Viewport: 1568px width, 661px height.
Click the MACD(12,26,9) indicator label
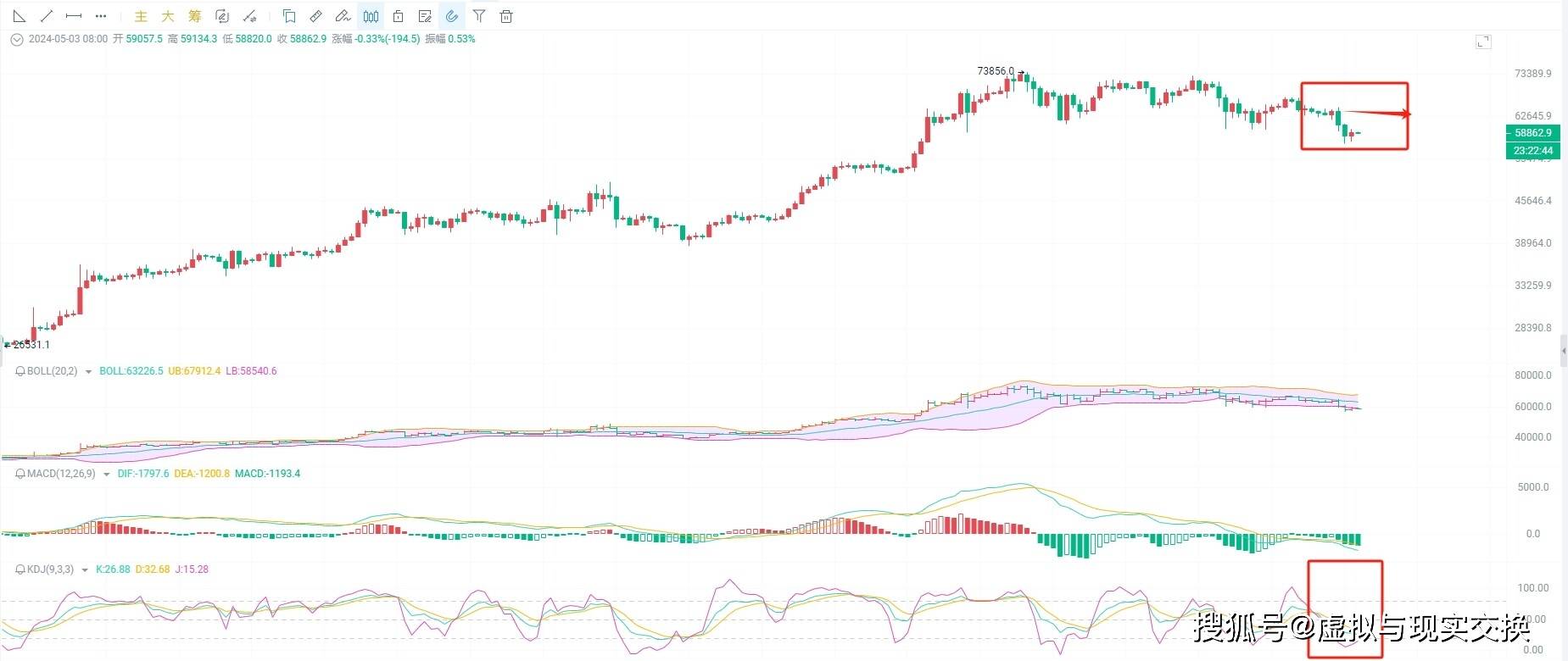point(61,474)
